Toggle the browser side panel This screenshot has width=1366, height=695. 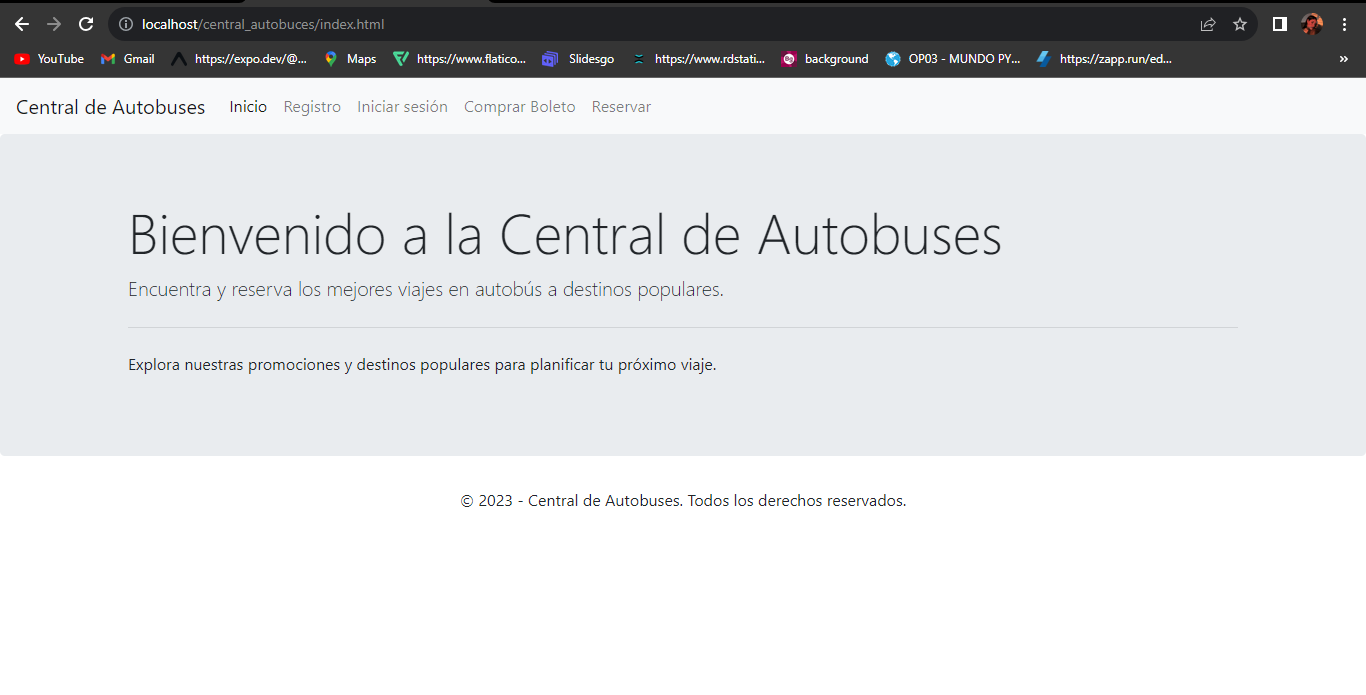[1279, 24]
